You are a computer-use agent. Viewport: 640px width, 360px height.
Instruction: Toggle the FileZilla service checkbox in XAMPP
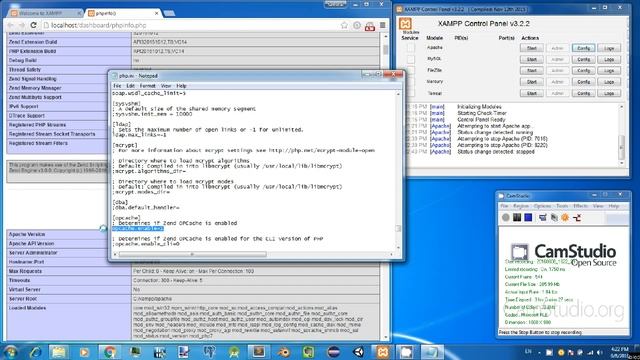[x=410, y=71]
